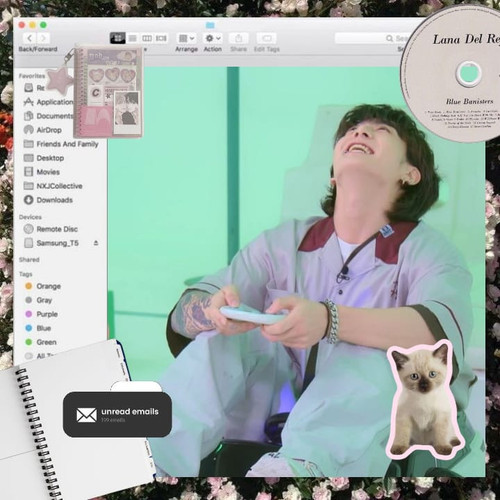Eject the Samsung_T5 drive
This screenshot has height=500, width=500.
(96, 243)
